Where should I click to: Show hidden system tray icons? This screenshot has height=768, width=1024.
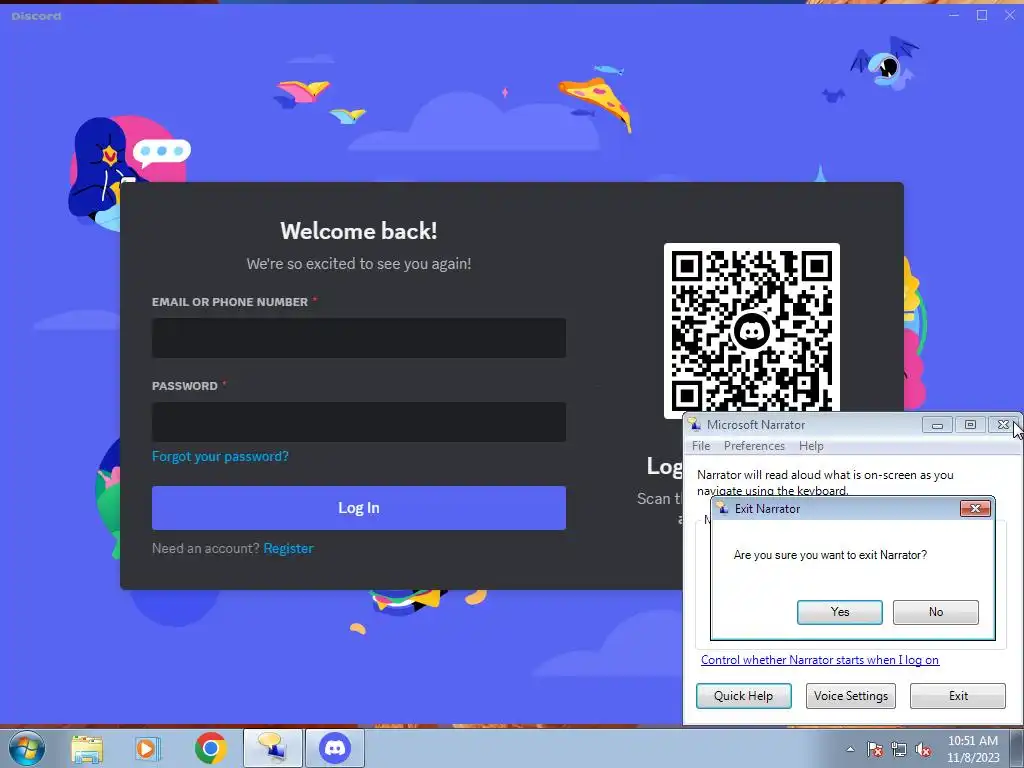click(850, 749)
